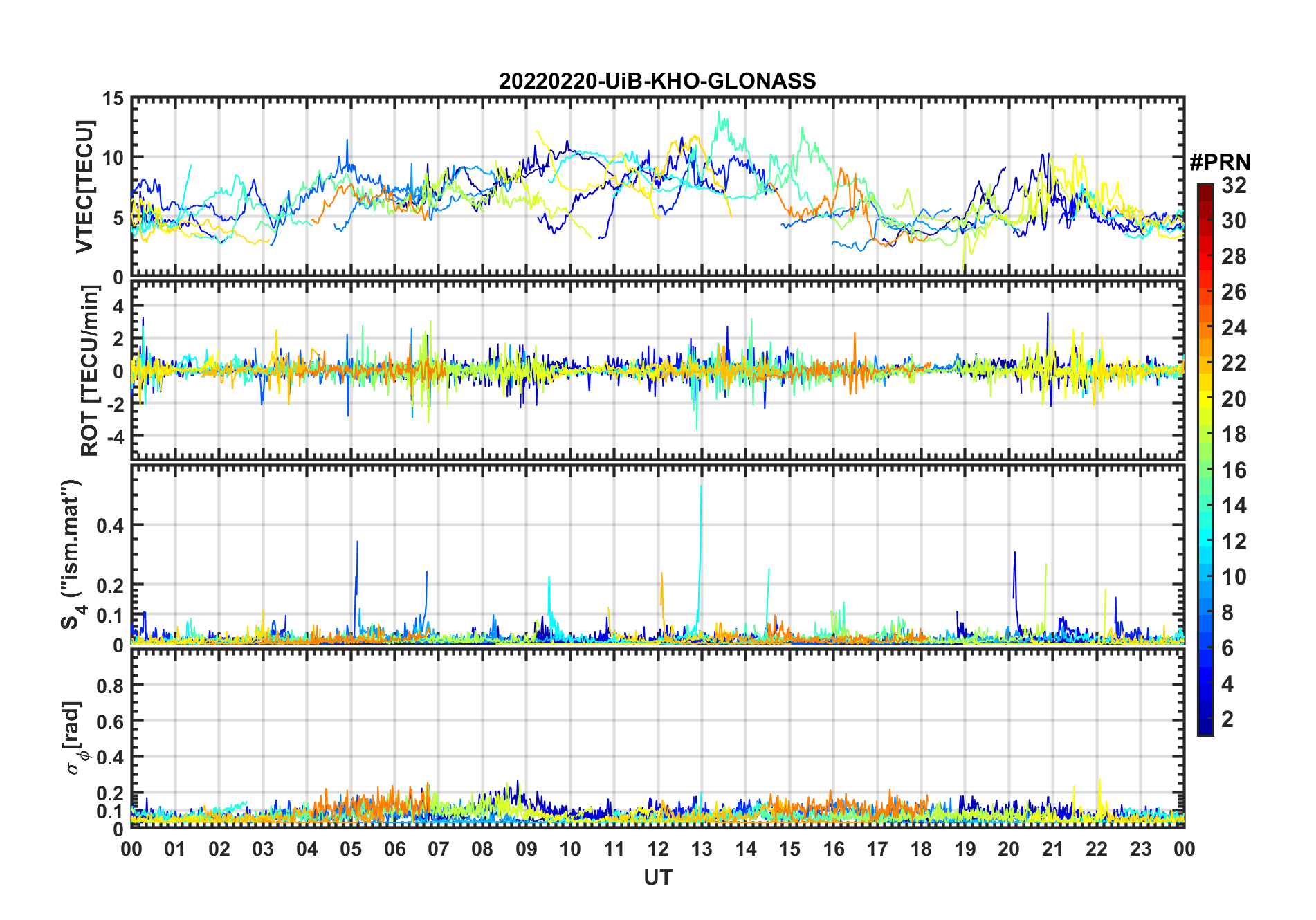Click the sigma phi [rad] axis label

pos(76,737)
